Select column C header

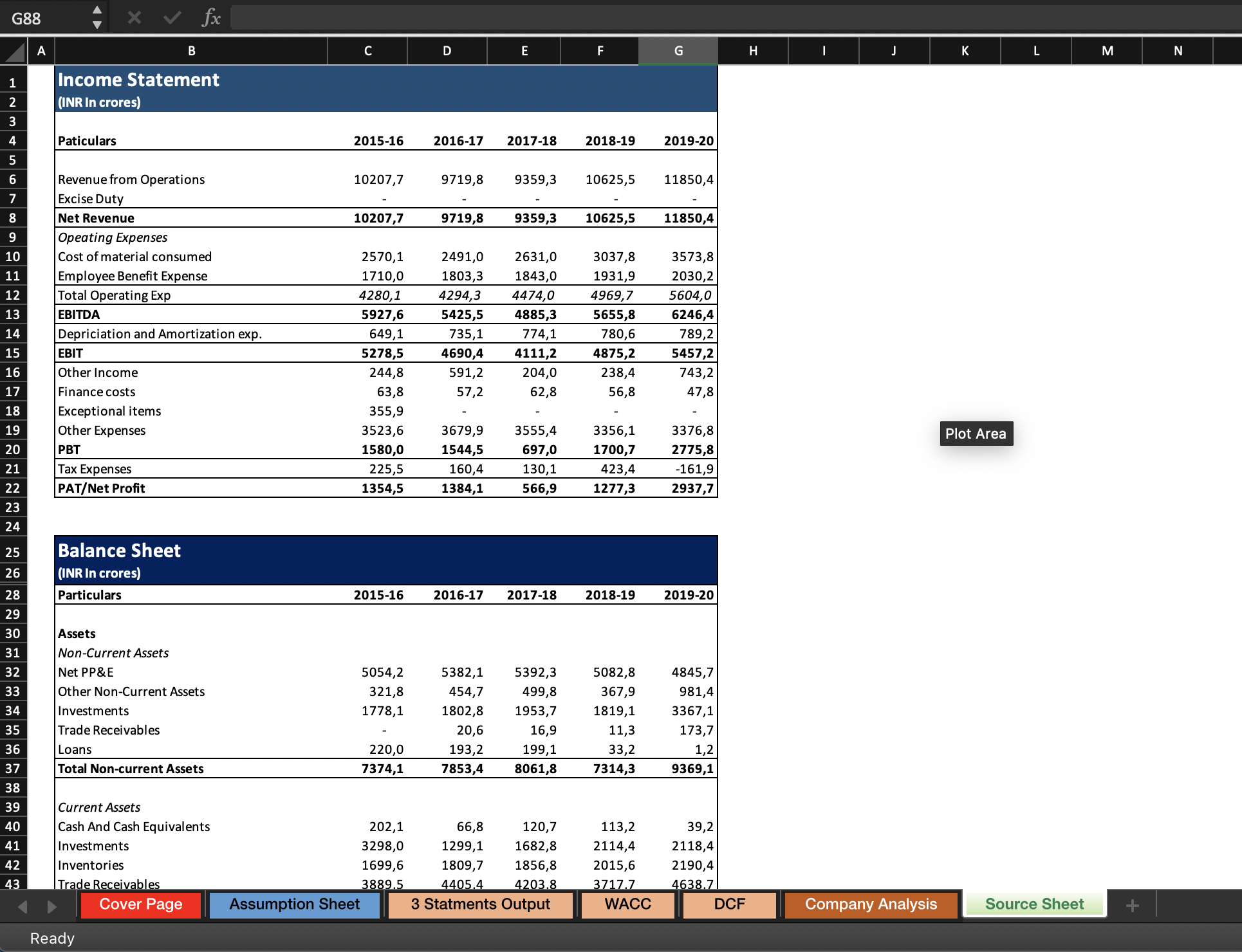coord(367,51)
